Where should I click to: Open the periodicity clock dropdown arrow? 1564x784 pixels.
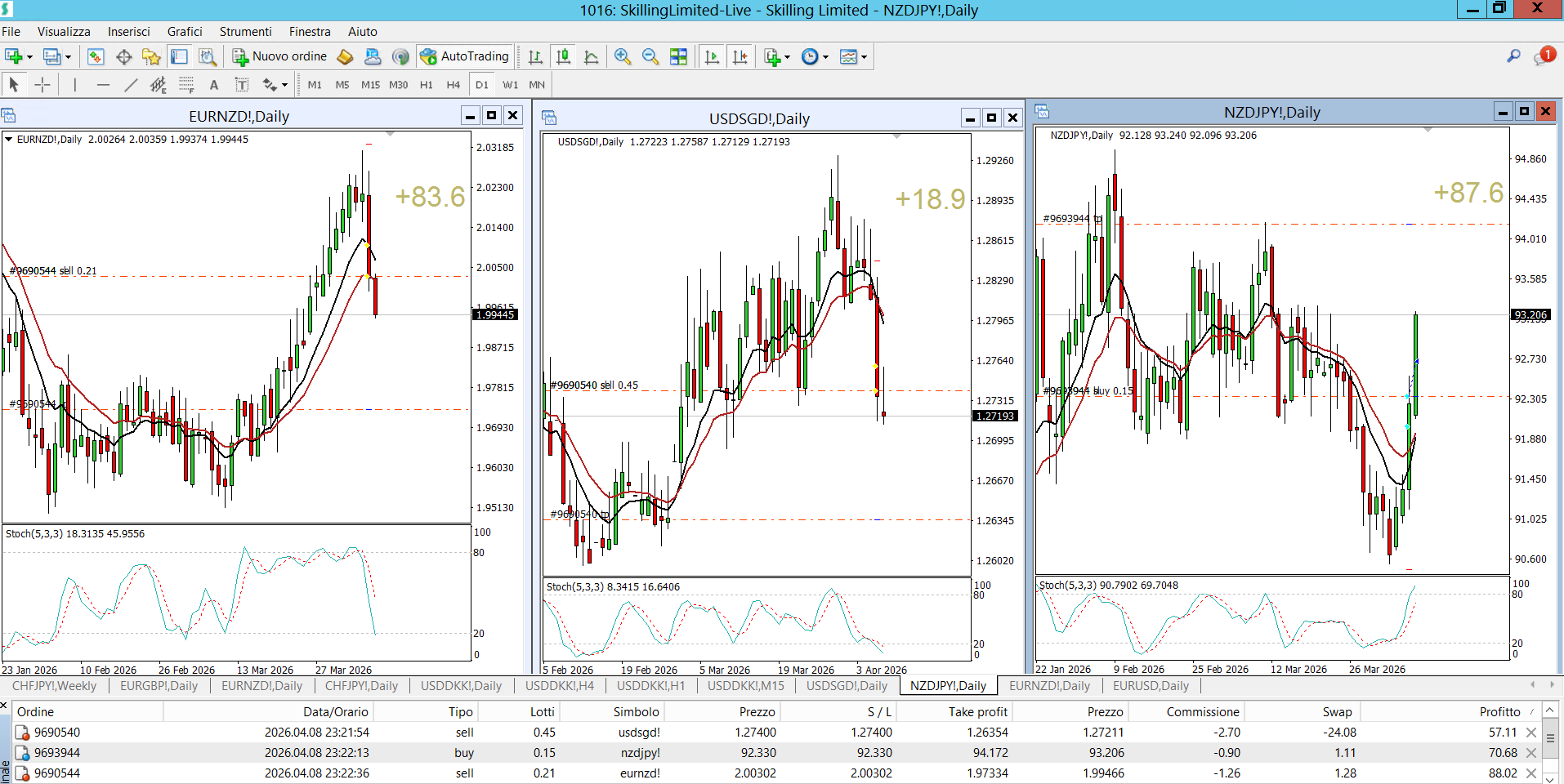pos(825,57)
